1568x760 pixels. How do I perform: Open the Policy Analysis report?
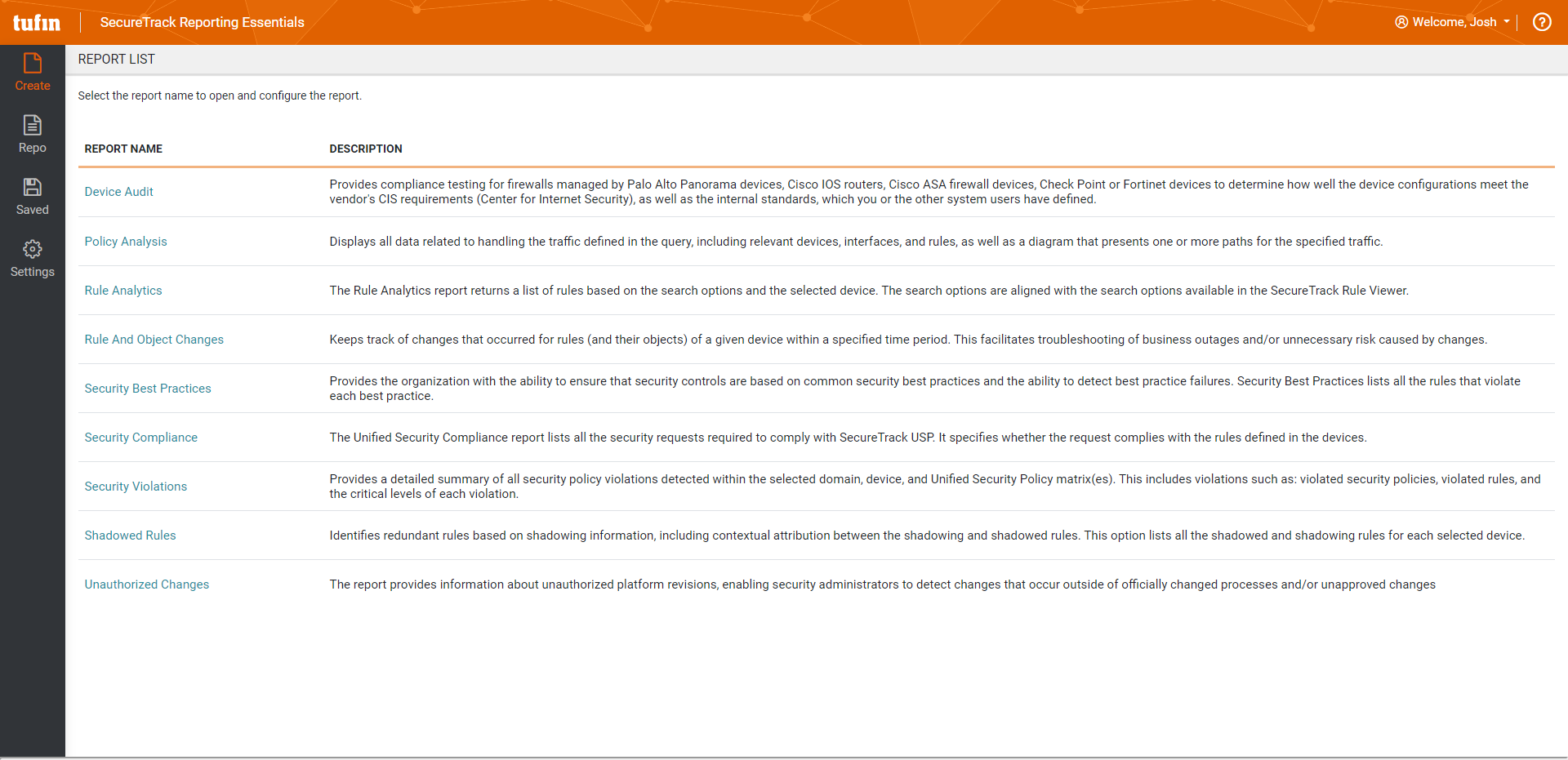[x=126, y=242]
